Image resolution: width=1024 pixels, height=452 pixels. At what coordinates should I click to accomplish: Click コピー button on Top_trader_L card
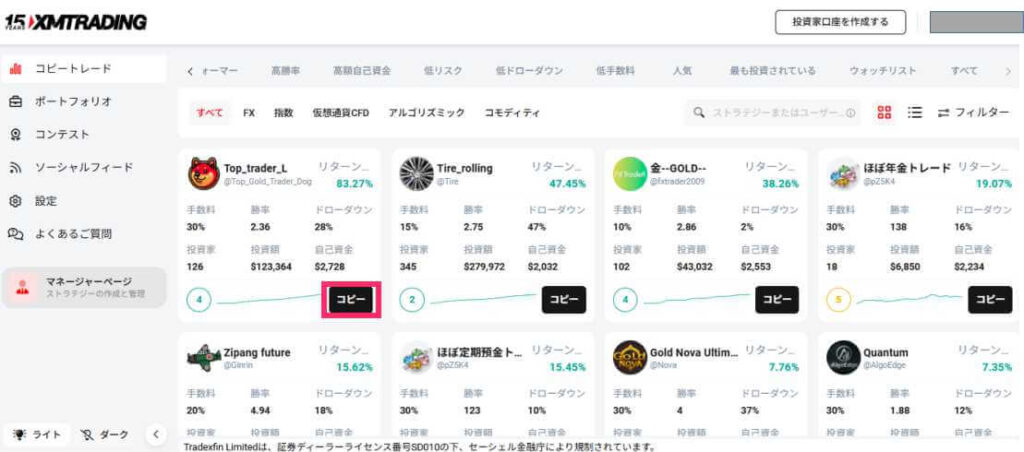click(350, 299)
